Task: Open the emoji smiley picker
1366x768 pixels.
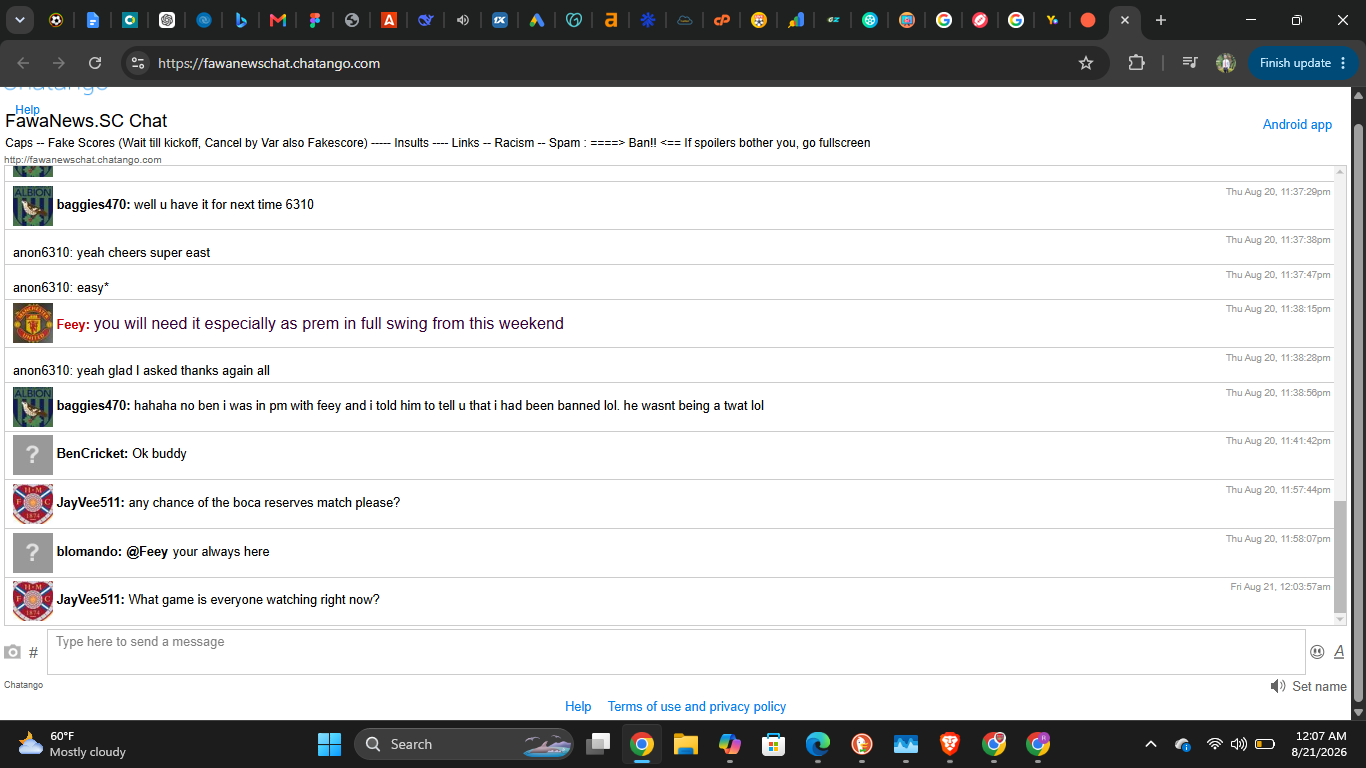Action: click(1317, 652)
